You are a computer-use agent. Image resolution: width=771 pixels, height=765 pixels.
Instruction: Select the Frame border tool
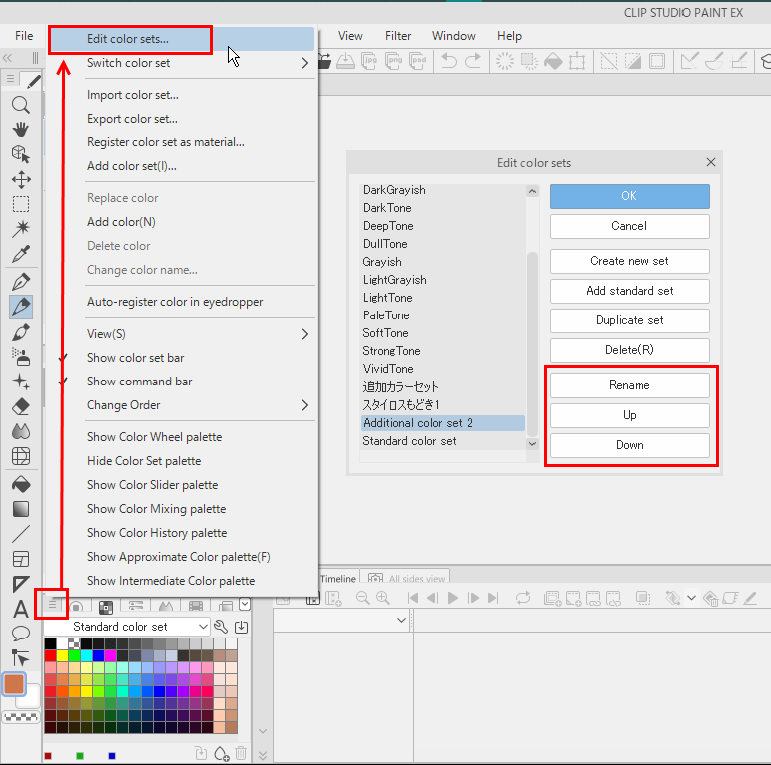pos(21,559)
